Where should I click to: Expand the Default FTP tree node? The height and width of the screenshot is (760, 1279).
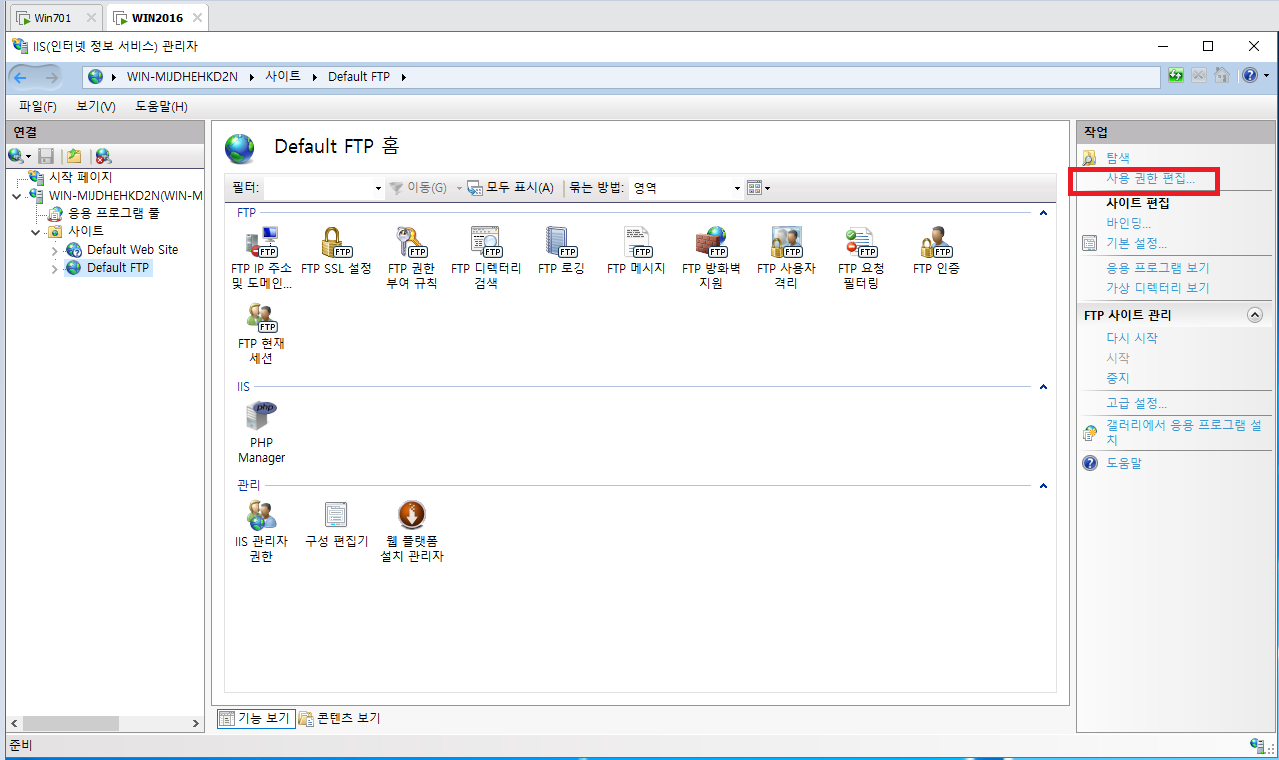[x=55, y=268]
